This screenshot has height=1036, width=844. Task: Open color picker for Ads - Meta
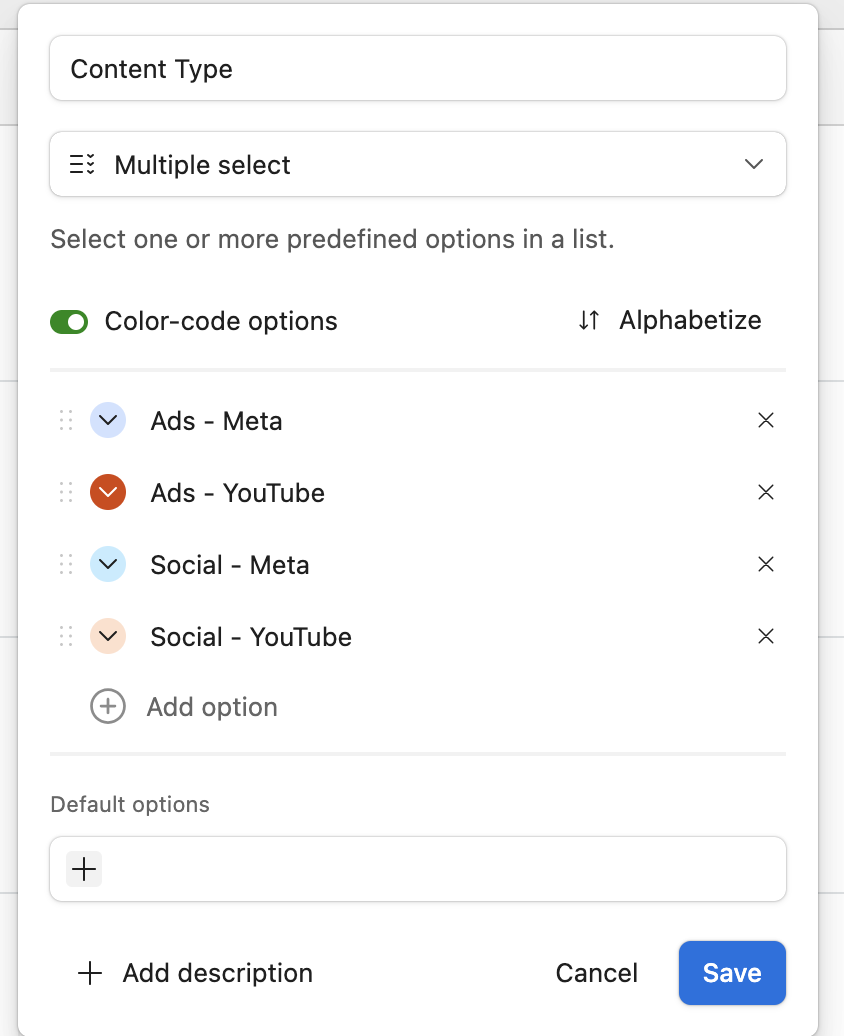108,421
